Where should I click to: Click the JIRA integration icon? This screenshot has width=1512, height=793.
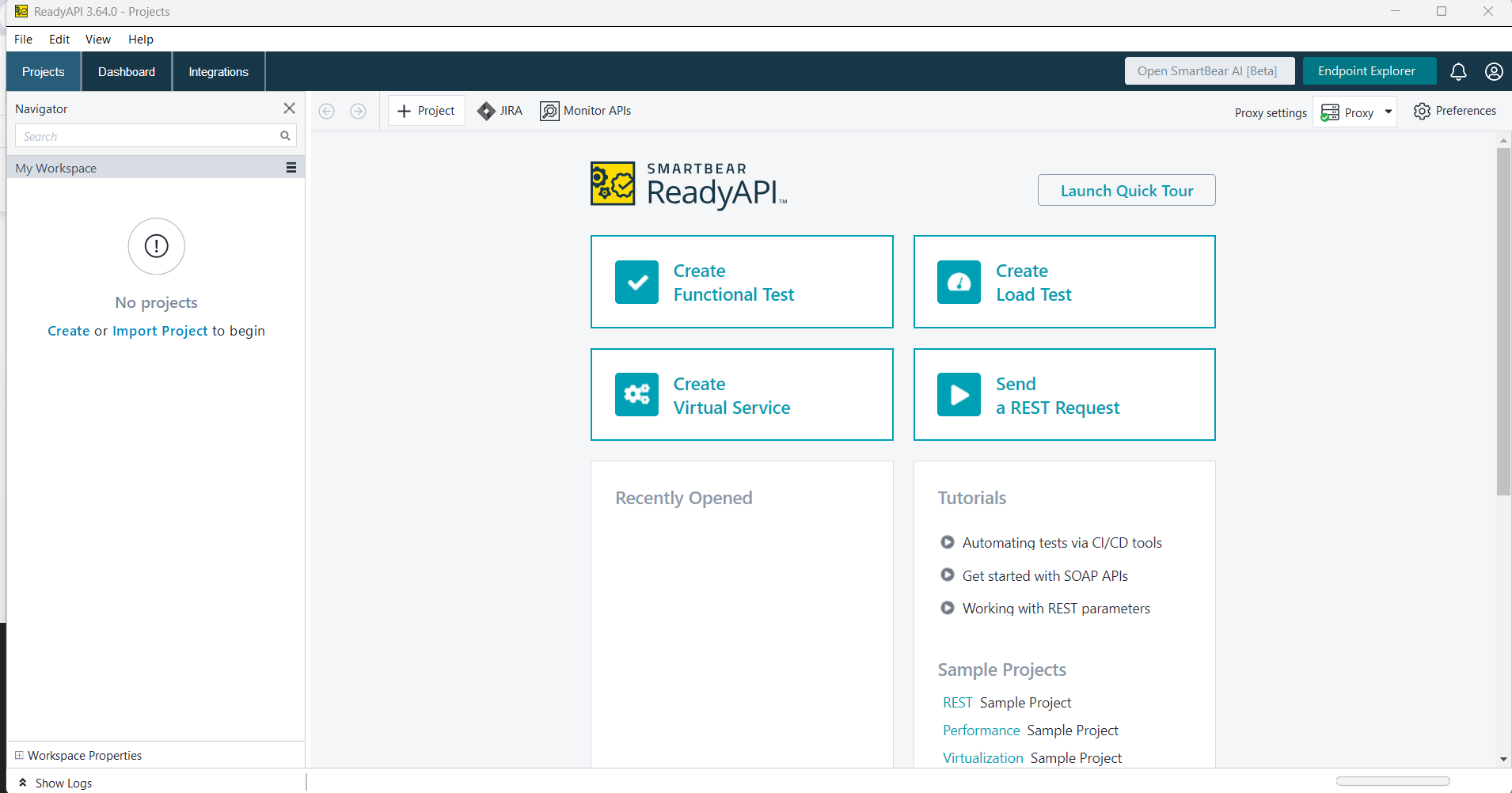point(486,111)
